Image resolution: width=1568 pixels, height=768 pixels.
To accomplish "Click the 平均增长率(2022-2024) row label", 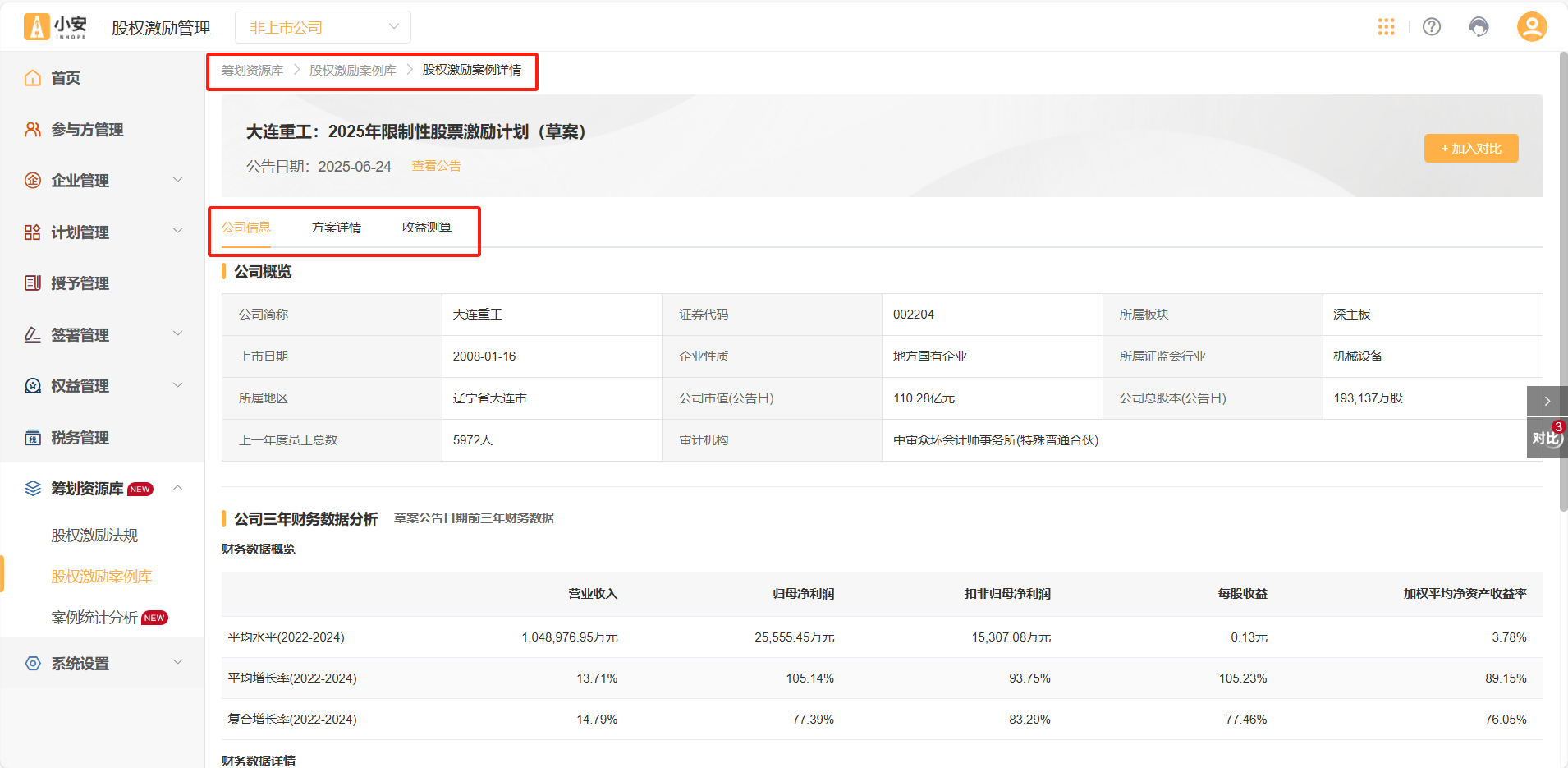I will (292, 678).
